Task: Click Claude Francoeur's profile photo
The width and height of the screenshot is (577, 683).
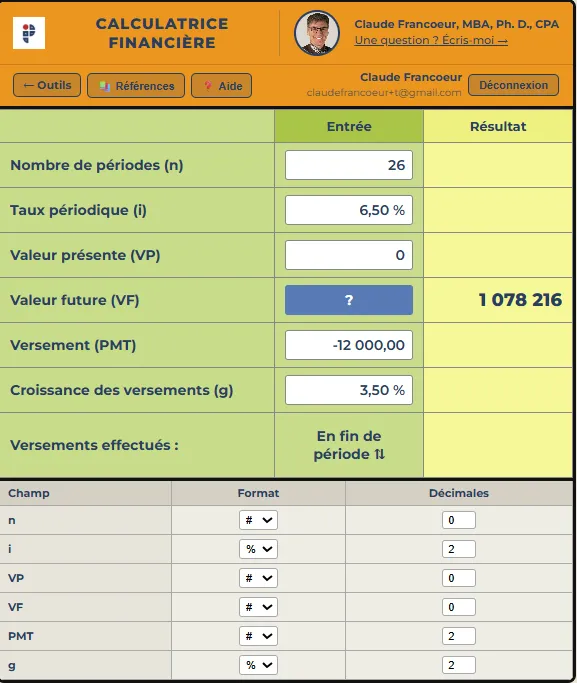Action: tap(317, 33)
